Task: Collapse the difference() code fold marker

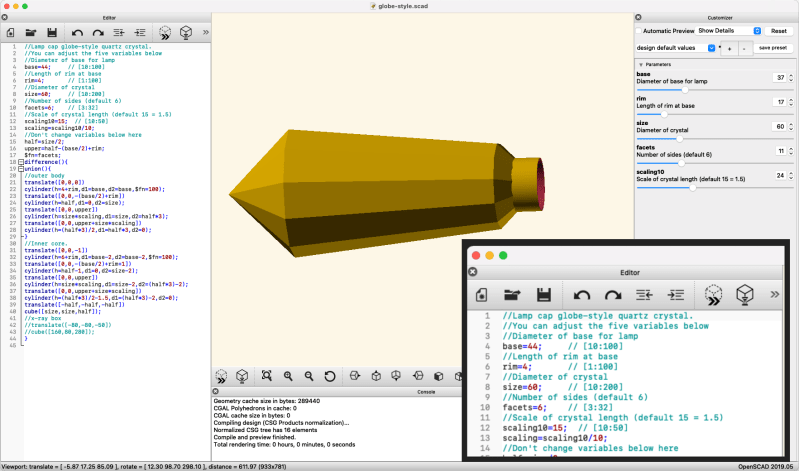Action: [21, 161]
